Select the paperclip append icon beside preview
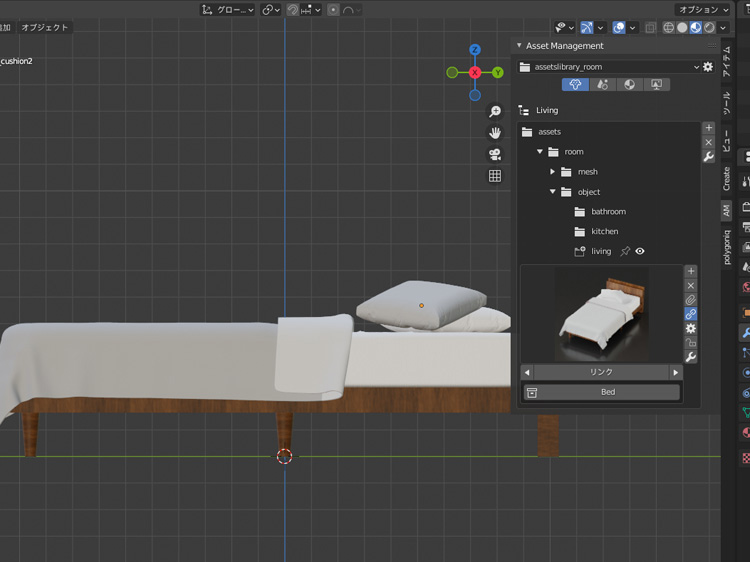Screen dimensions: 750x562 pyautogui.click(x=690, y=300)
